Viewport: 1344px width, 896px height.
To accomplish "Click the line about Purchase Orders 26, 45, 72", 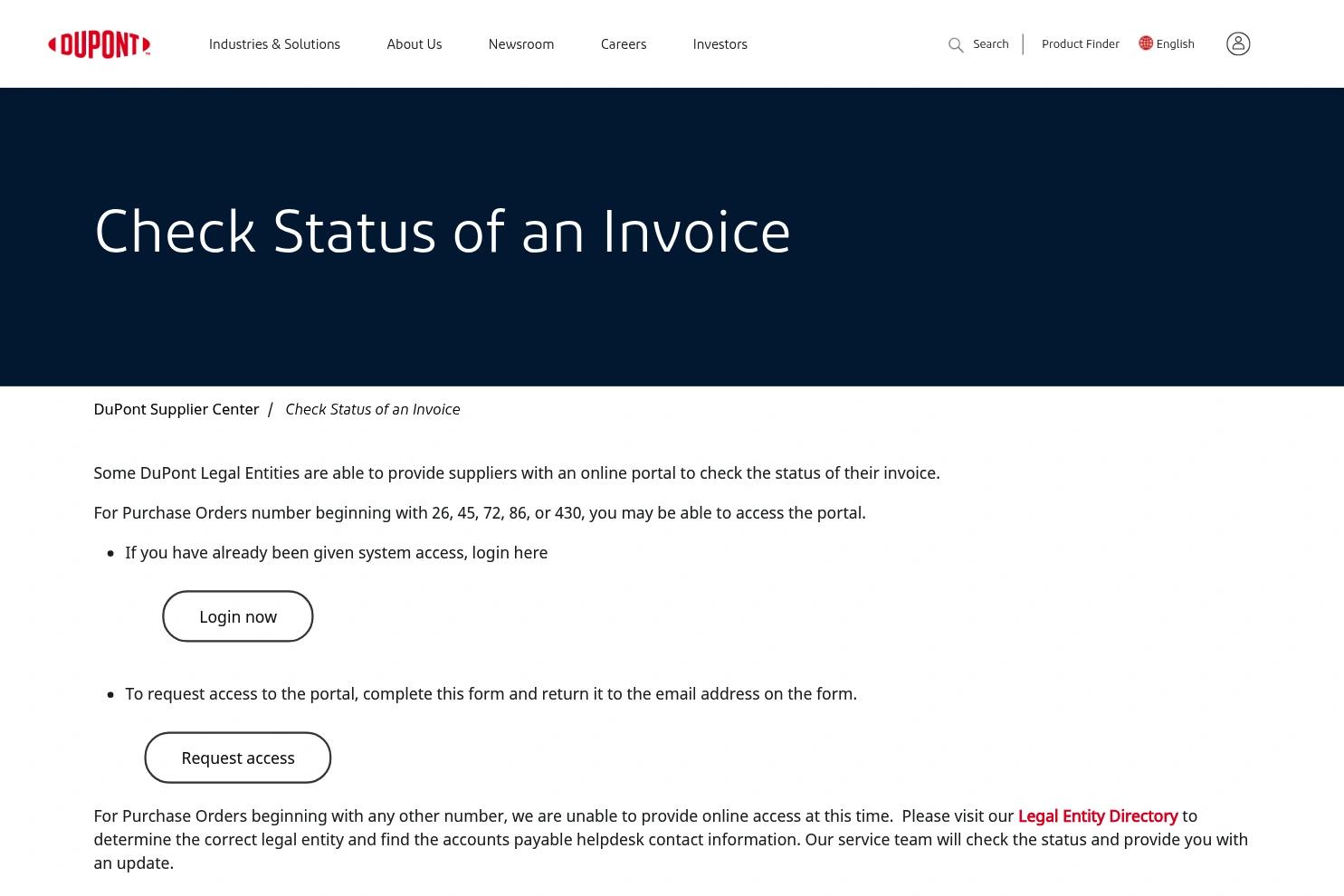I will tap(480, 512).
